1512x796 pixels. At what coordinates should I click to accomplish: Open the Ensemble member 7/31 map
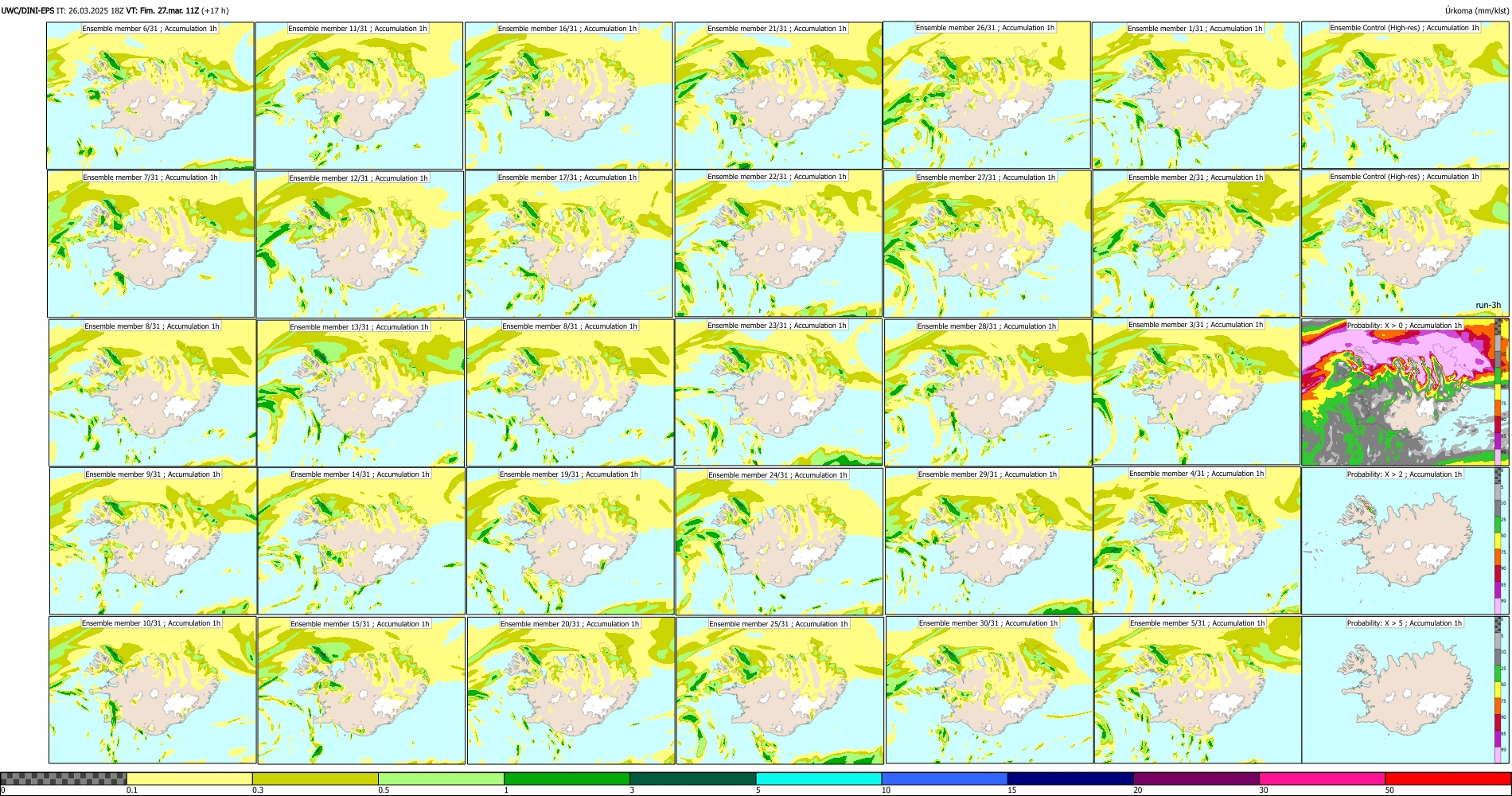151,244
